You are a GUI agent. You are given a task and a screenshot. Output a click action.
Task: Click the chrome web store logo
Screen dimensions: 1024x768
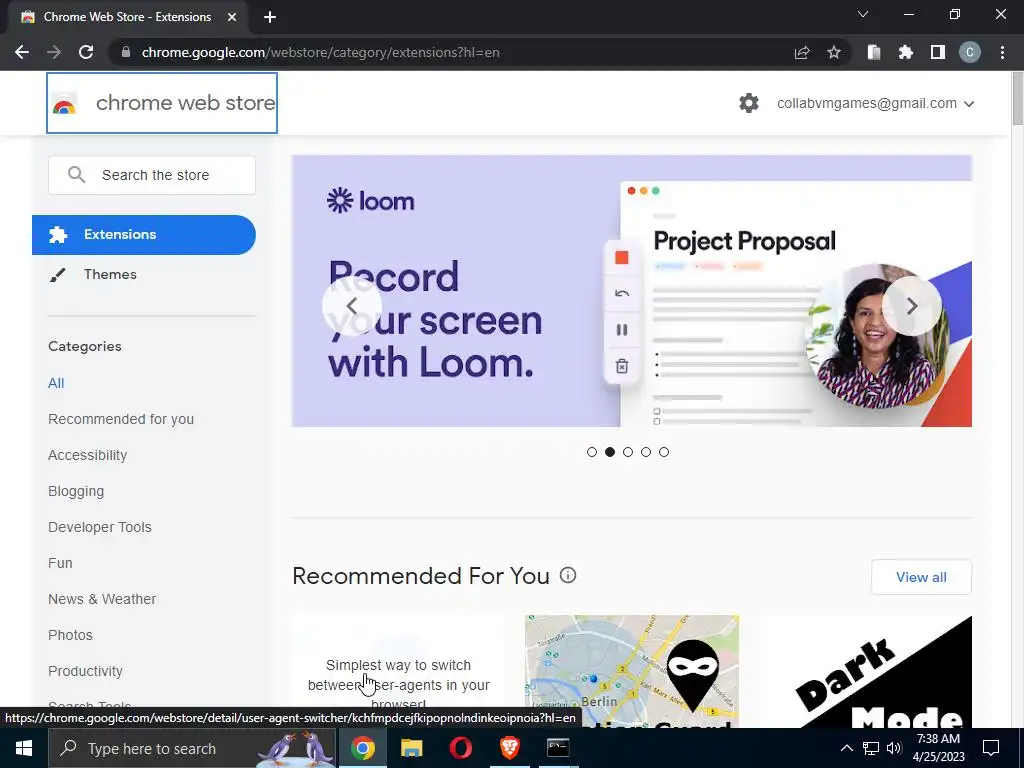click(x=162, y=103)
